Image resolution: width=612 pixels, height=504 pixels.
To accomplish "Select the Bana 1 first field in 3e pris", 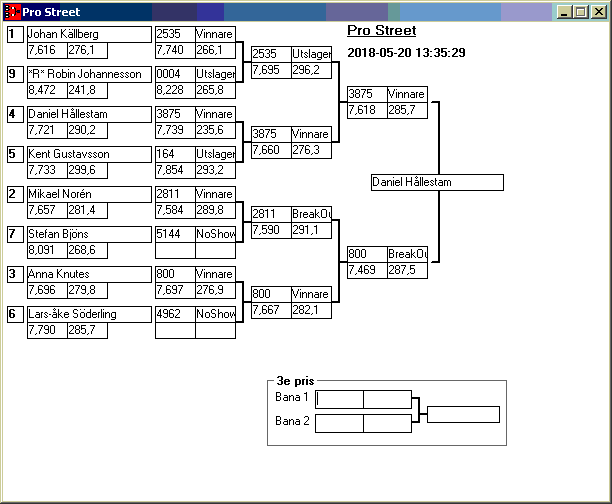I will (x=339, y=399).
